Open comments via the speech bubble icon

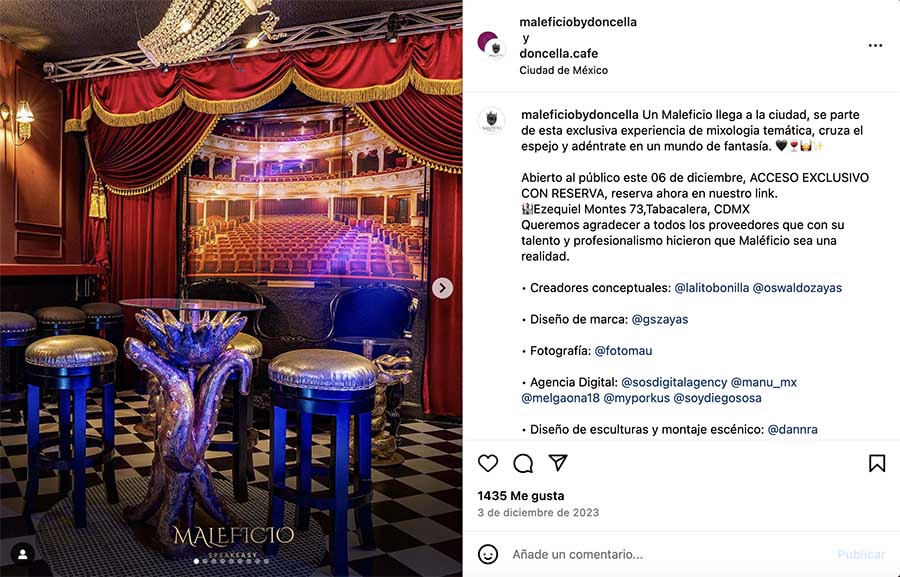[523, 463]
